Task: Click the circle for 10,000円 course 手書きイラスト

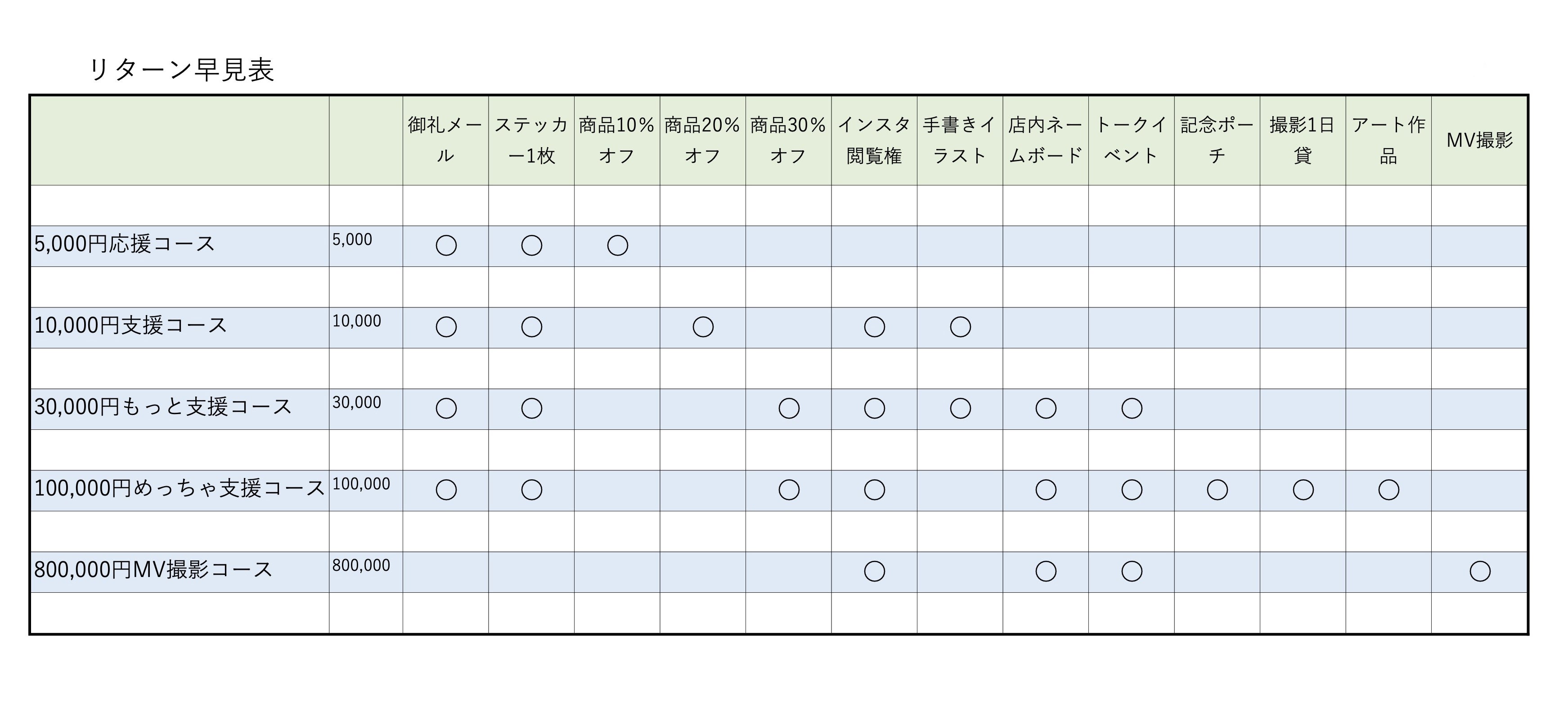Action: click(960, 328)
